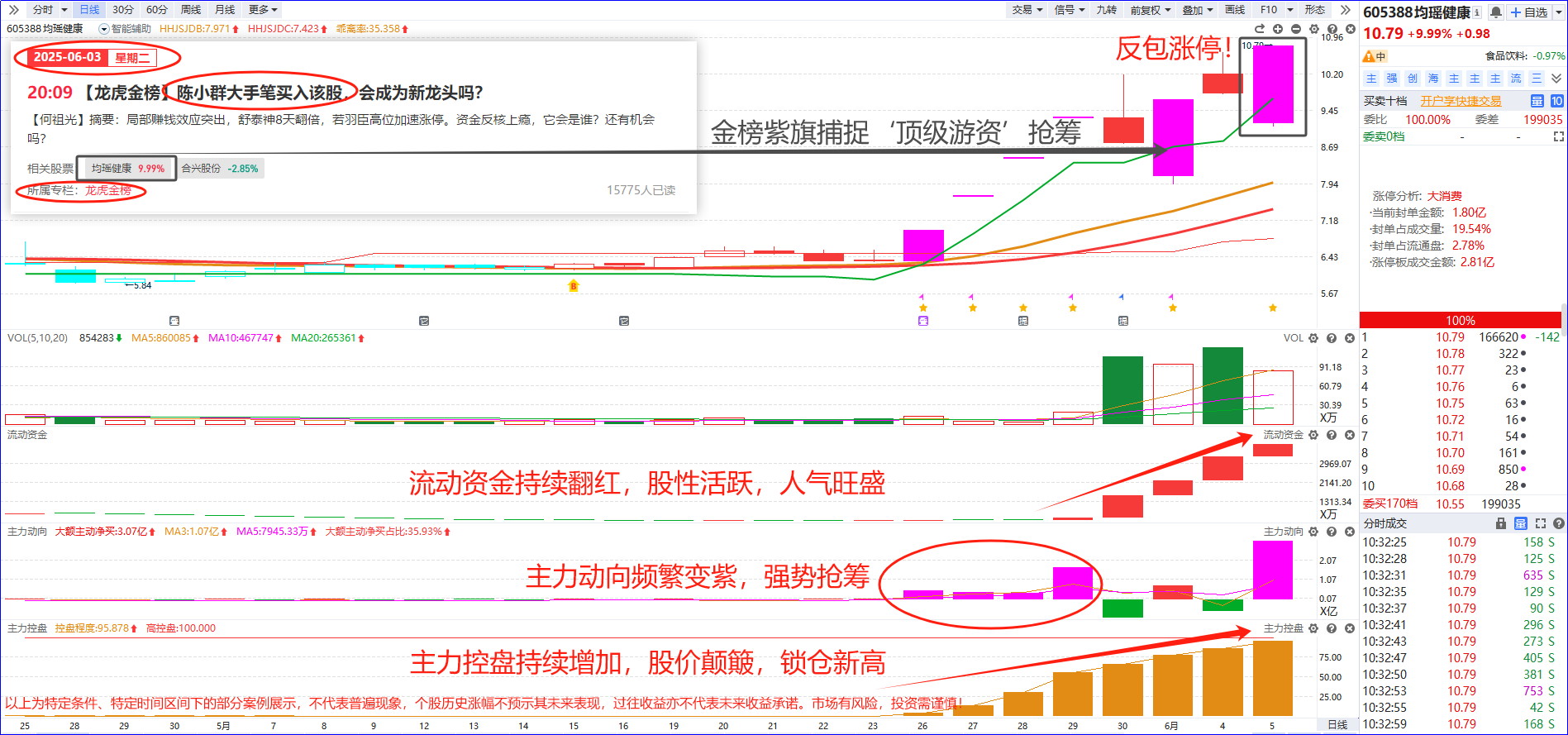
Task: Open 主力动向 panel settings gear
Action: tap(1313, 532)
